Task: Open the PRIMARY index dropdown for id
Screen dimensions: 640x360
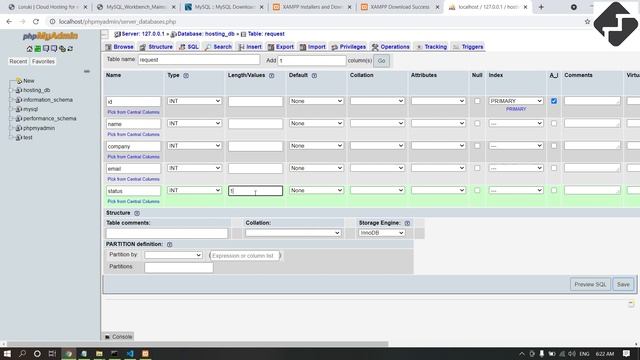Action: pos(516,101)
